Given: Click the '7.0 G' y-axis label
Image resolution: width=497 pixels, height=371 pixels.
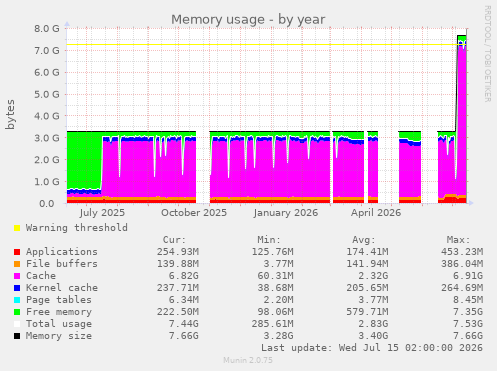Looking at the screenshot, I should (x=47, y=50).
